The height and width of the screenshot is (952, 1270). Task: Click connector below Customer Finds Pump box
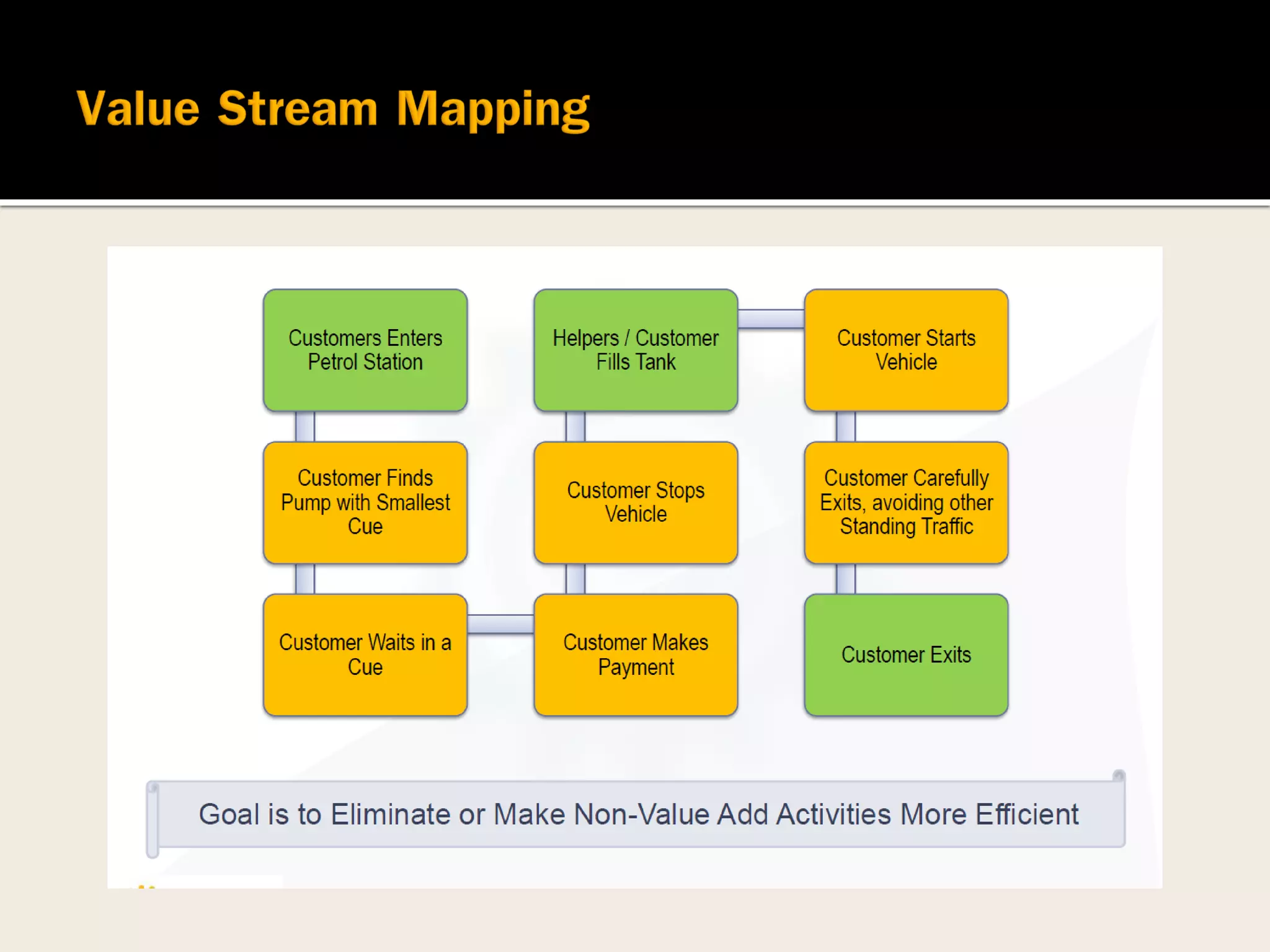coord(305,579)
